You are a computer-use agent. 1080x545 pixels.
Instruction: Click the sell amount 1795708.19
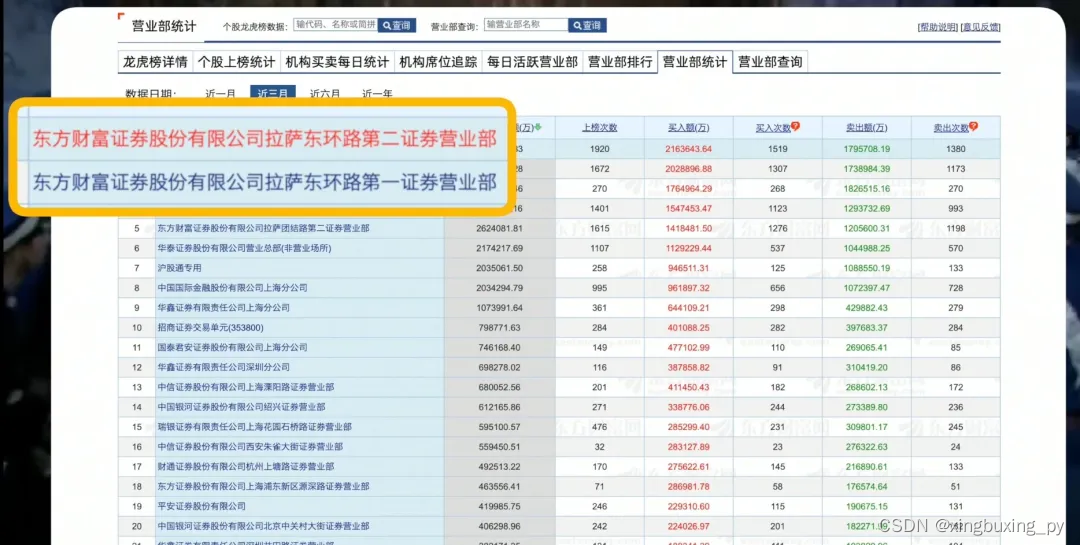pos(866,149)
